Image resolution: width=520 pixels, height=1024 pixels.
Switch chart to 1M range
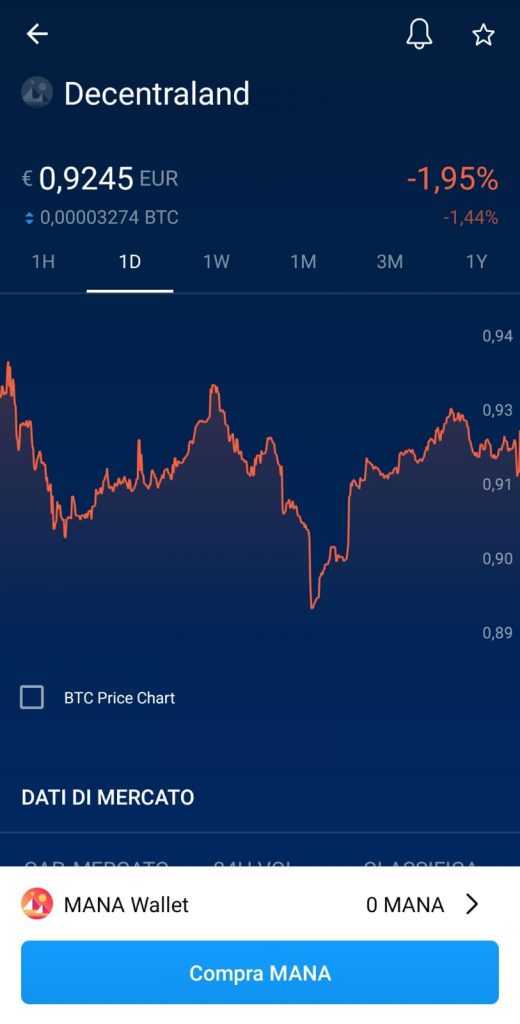(303, 262)
